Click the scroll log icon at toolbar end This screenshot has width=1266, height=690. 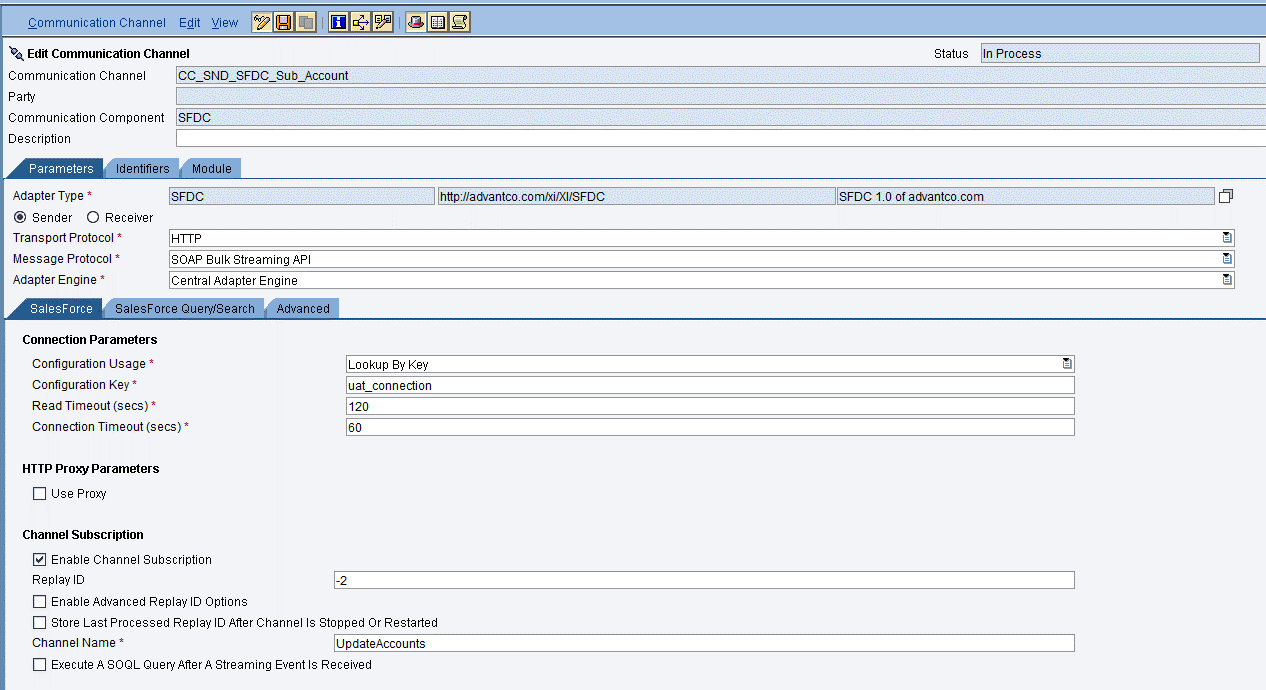click(x=458, y=21)
